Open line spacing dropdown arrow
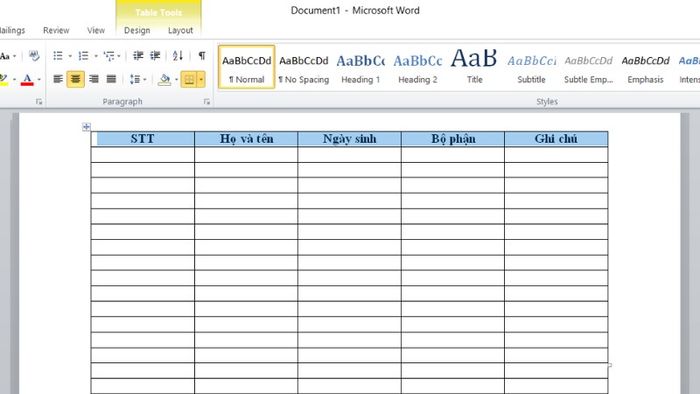This screenshot has width=700, height=394. click(x=145, y=80)
